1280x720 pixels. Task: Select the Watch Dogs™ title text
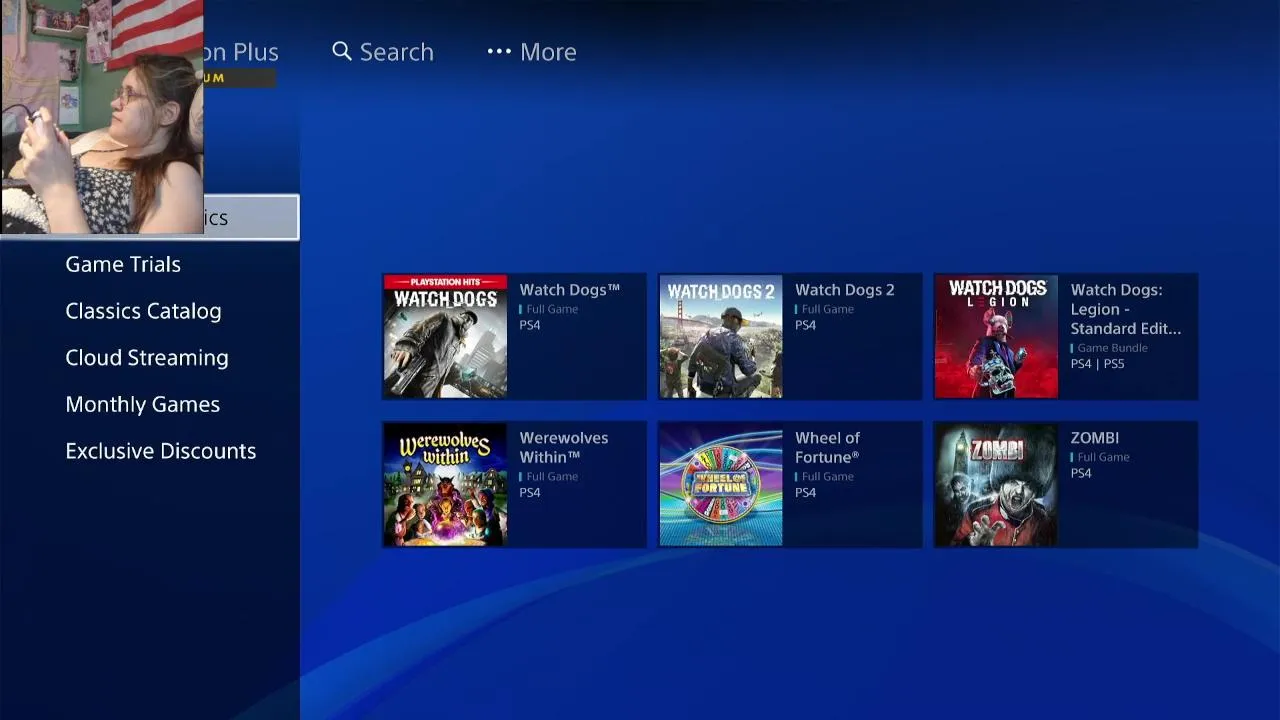click(570, 289)
